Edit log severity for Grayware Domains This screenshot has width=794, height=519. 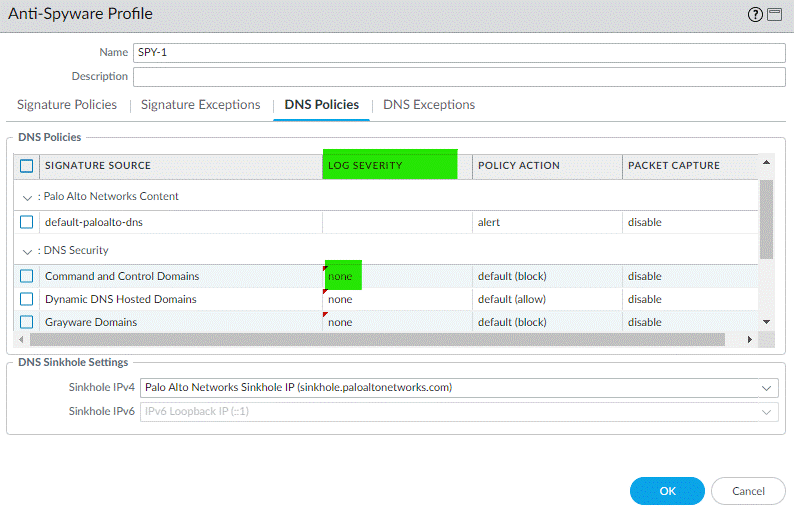pos(340,322)
